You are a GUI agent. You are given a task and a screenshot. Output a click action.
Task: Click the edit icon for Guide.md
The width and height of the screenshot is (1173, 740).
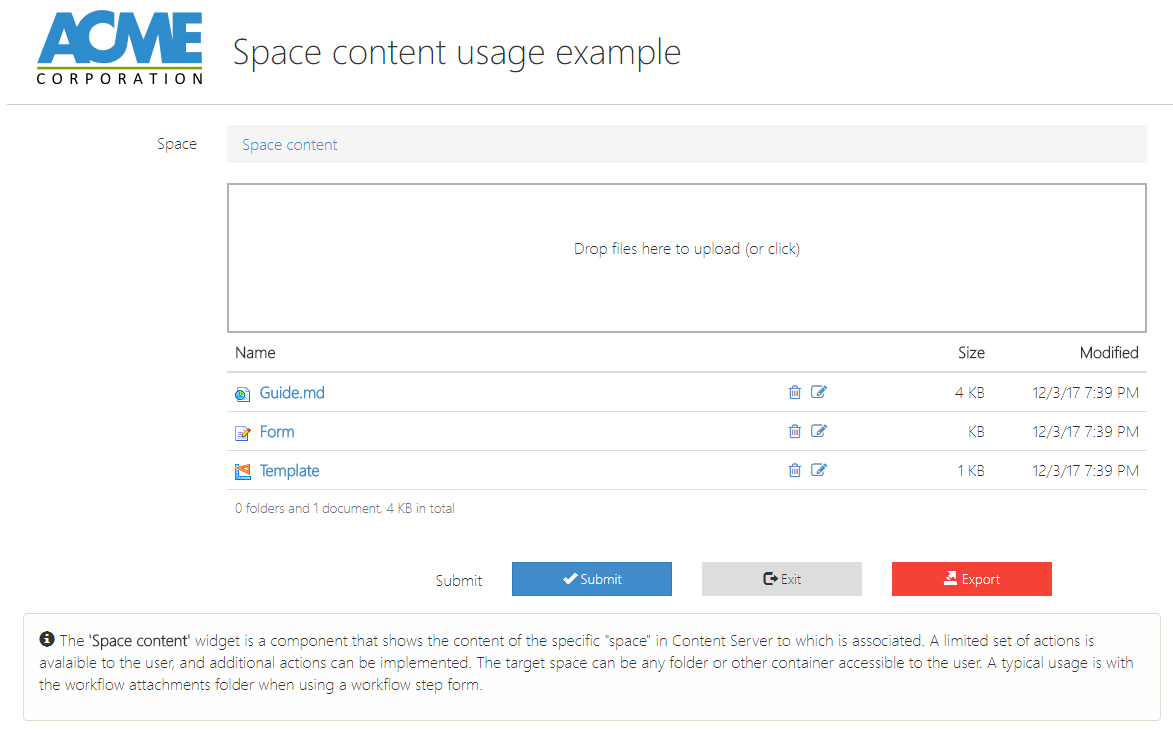[819, 393]
